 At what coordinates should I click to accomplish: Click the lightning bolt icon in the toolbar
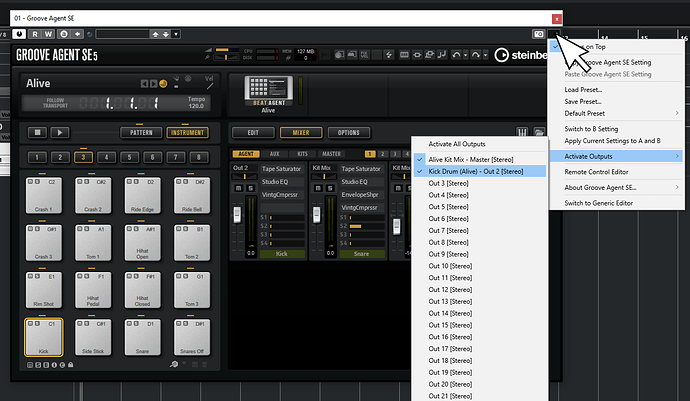pos(389,55)
